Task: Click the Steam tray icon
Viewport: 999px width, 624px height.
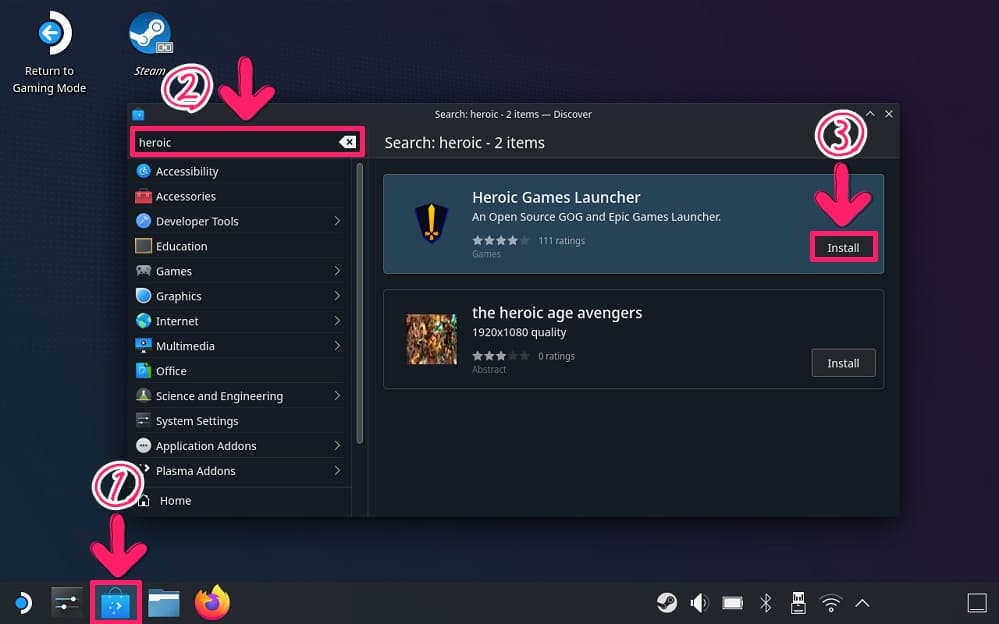Action: (667, 602)
